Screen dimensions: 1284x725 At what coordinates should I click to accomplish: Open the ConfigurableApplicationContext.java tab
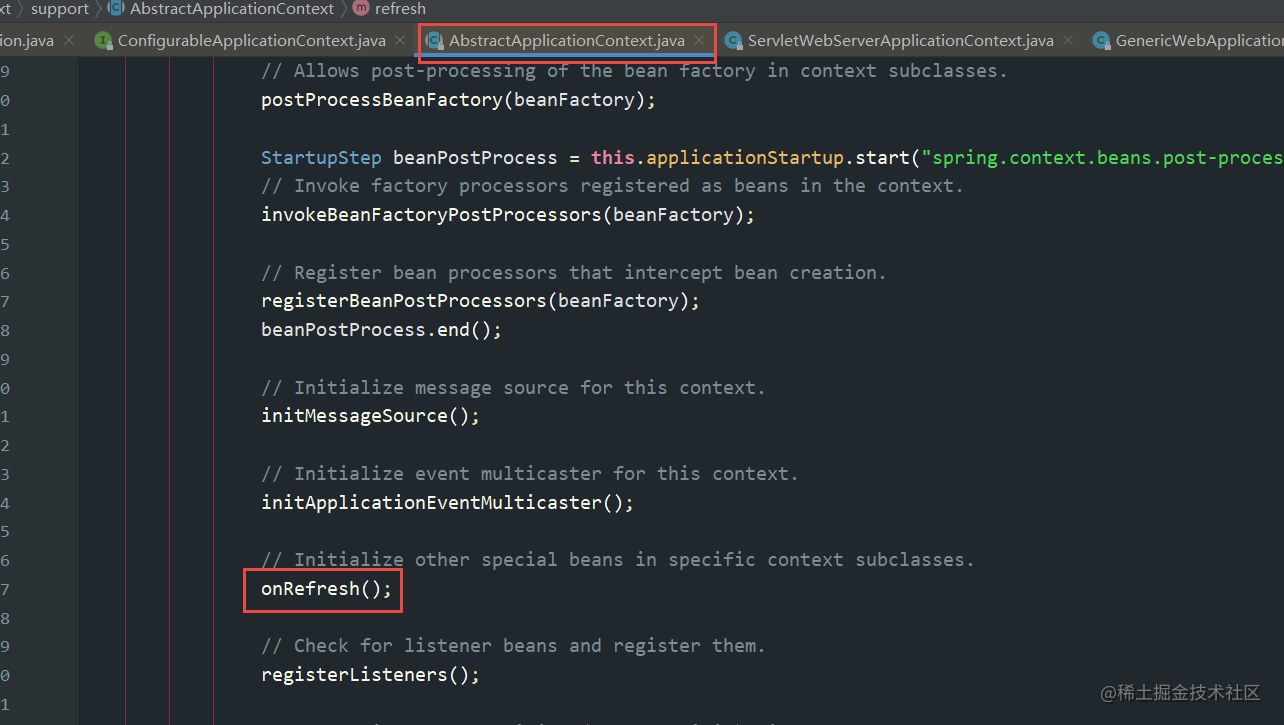click(x=251, y=41)
